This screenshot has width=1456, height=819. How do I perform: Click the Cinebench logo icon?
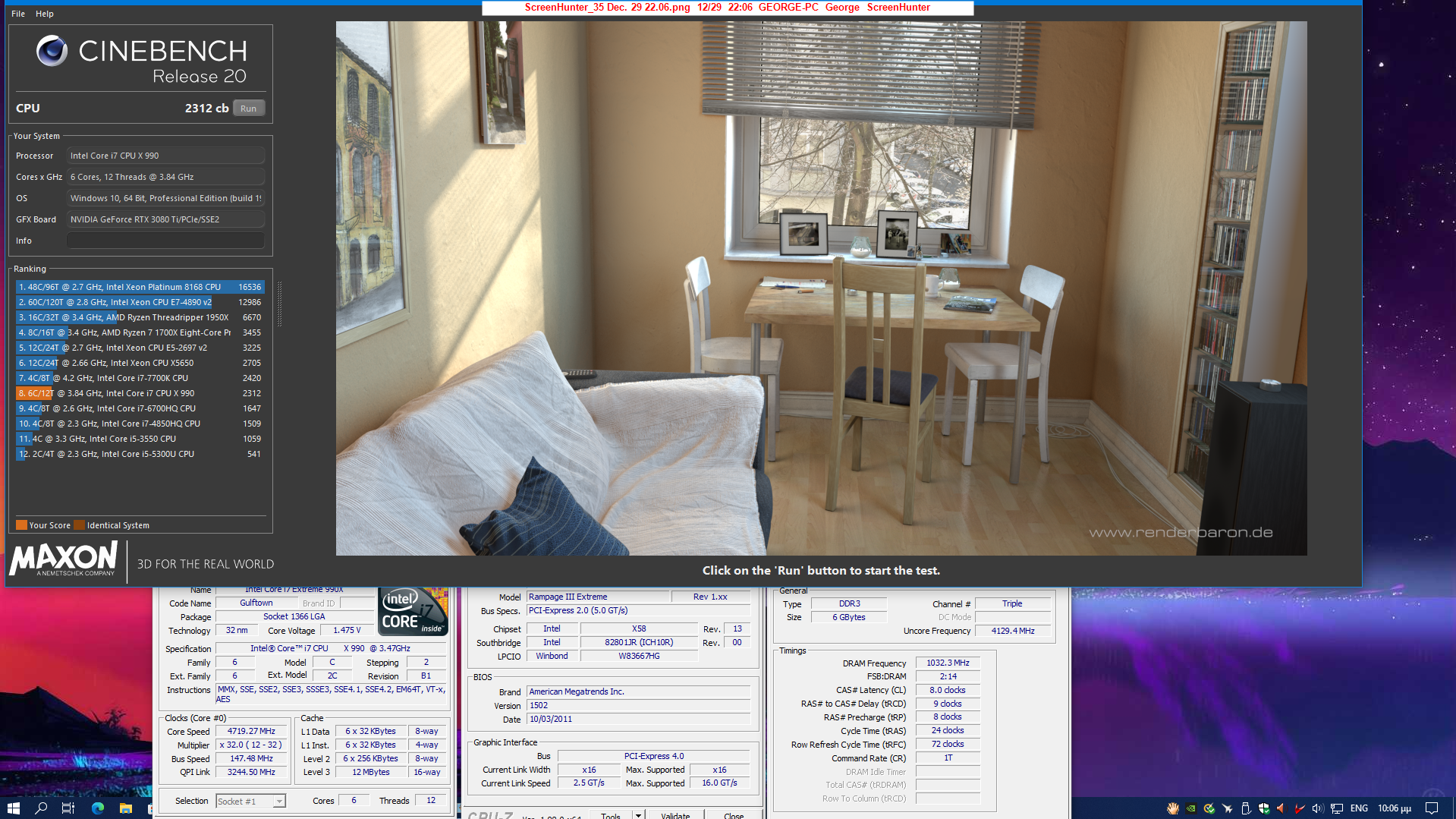(x=52, y=51)
